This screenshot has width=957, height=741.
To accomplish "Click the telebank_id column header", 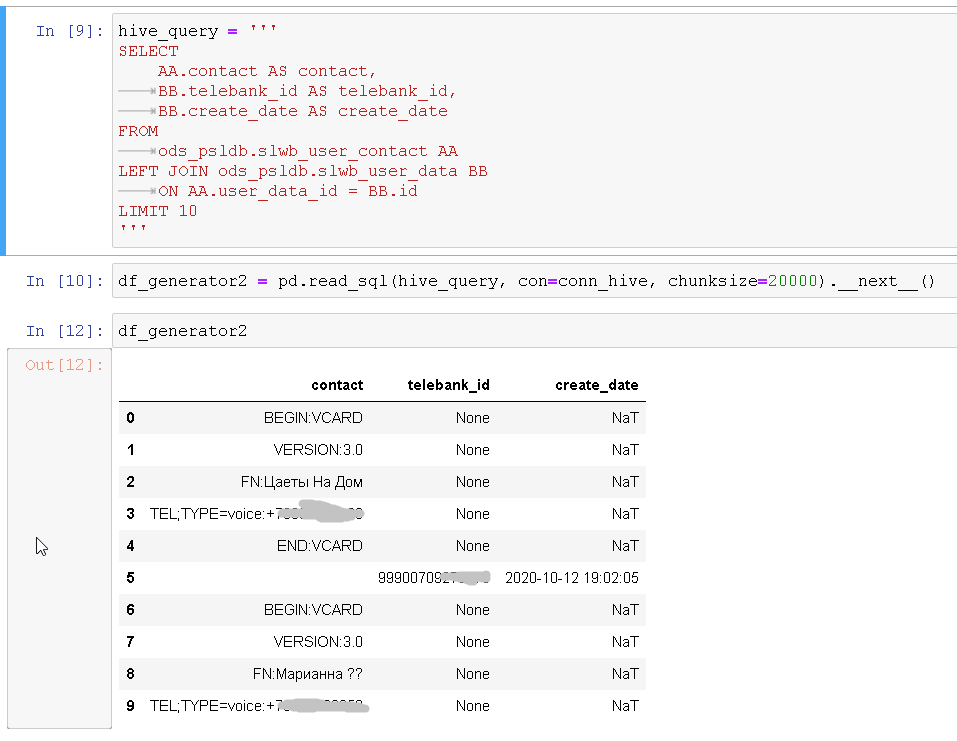I will click(447, 385).
